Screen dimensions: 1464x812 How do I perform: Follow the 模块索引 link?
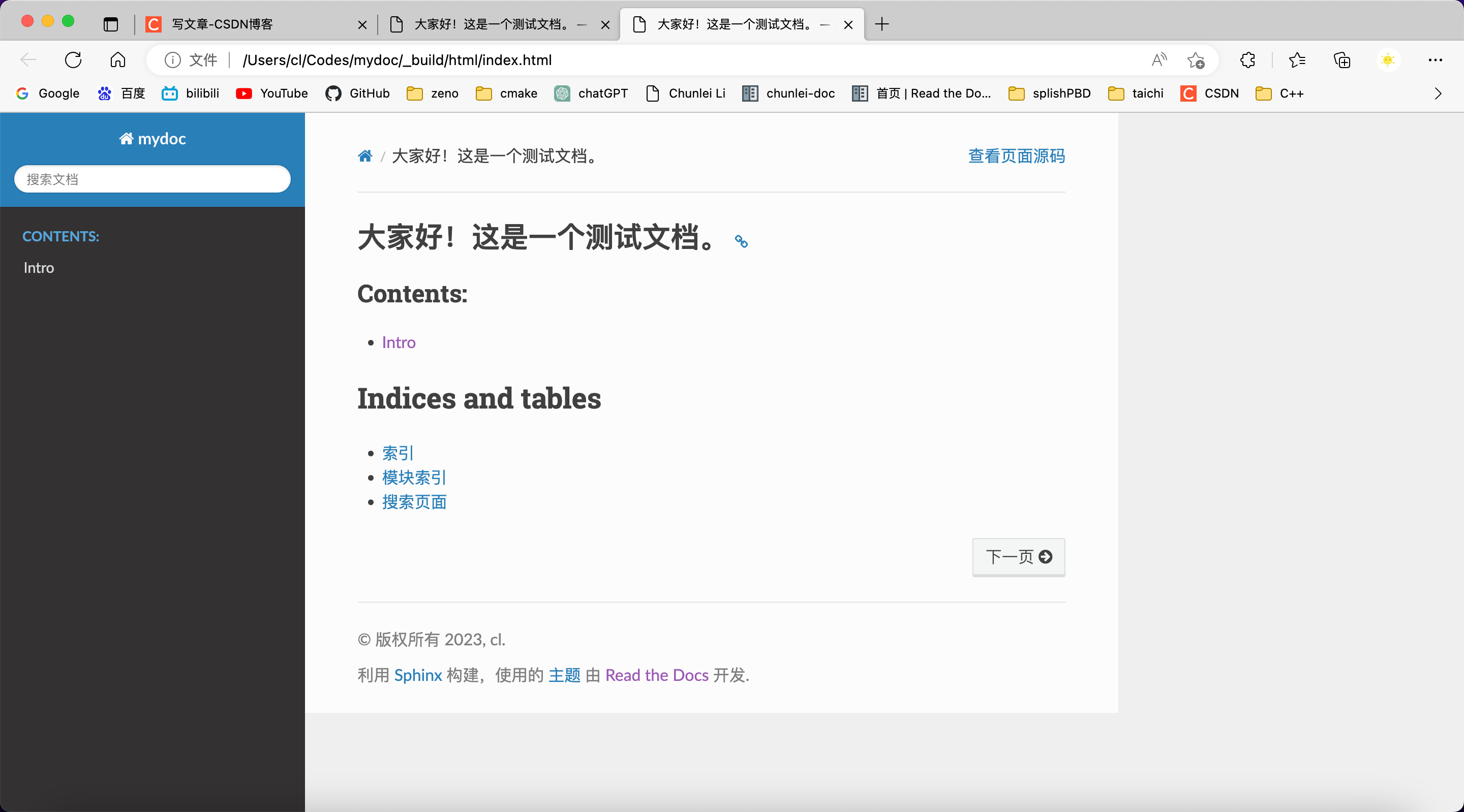(413, 477)
